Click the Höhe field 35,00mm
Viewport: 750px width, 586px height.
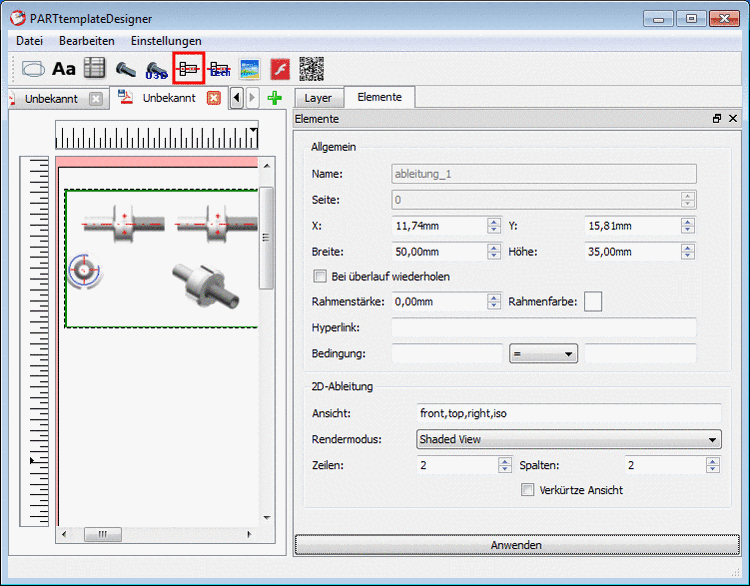[633, 252]
